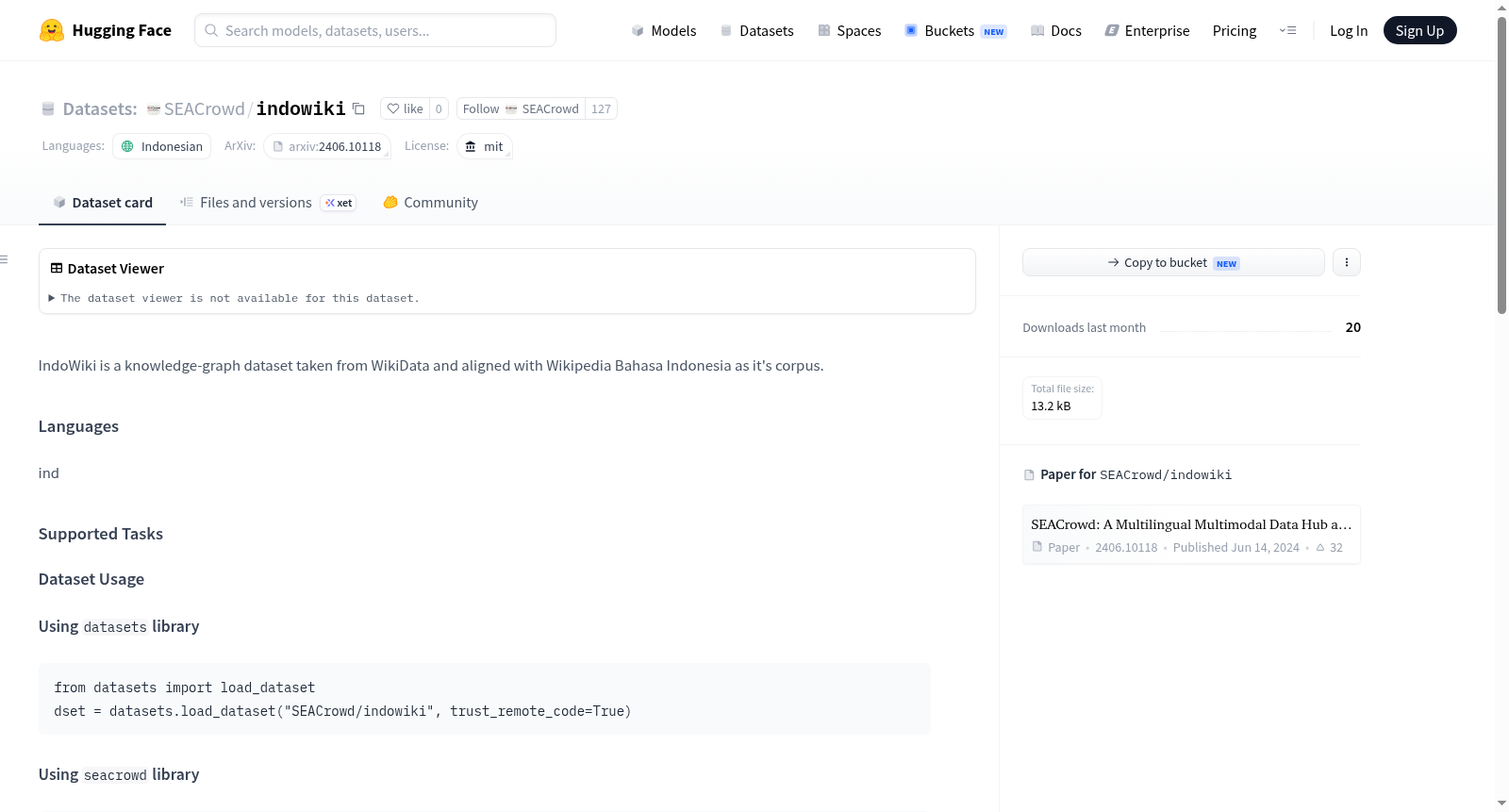Click the Docs book icon
Image resolution: width=1509 pixels, height=812 pixels.
click(x=1037, y=30)
